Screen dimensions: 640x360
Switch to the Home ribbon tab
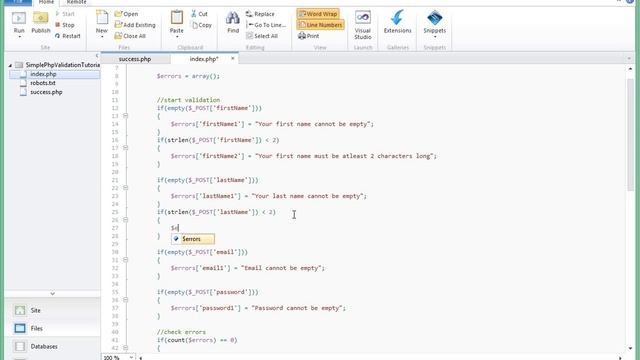click(46, 2)
